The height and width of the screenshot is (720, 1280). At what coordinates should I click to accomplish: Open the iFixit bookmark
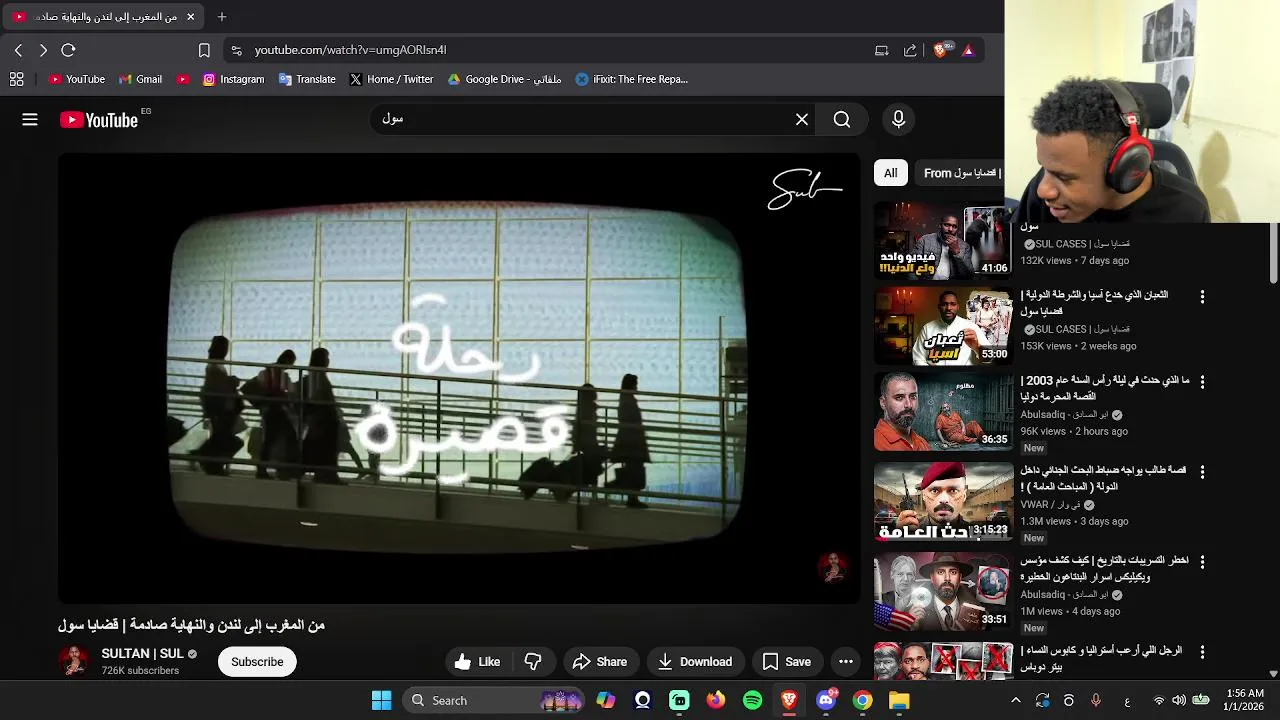tap(632, 79)
